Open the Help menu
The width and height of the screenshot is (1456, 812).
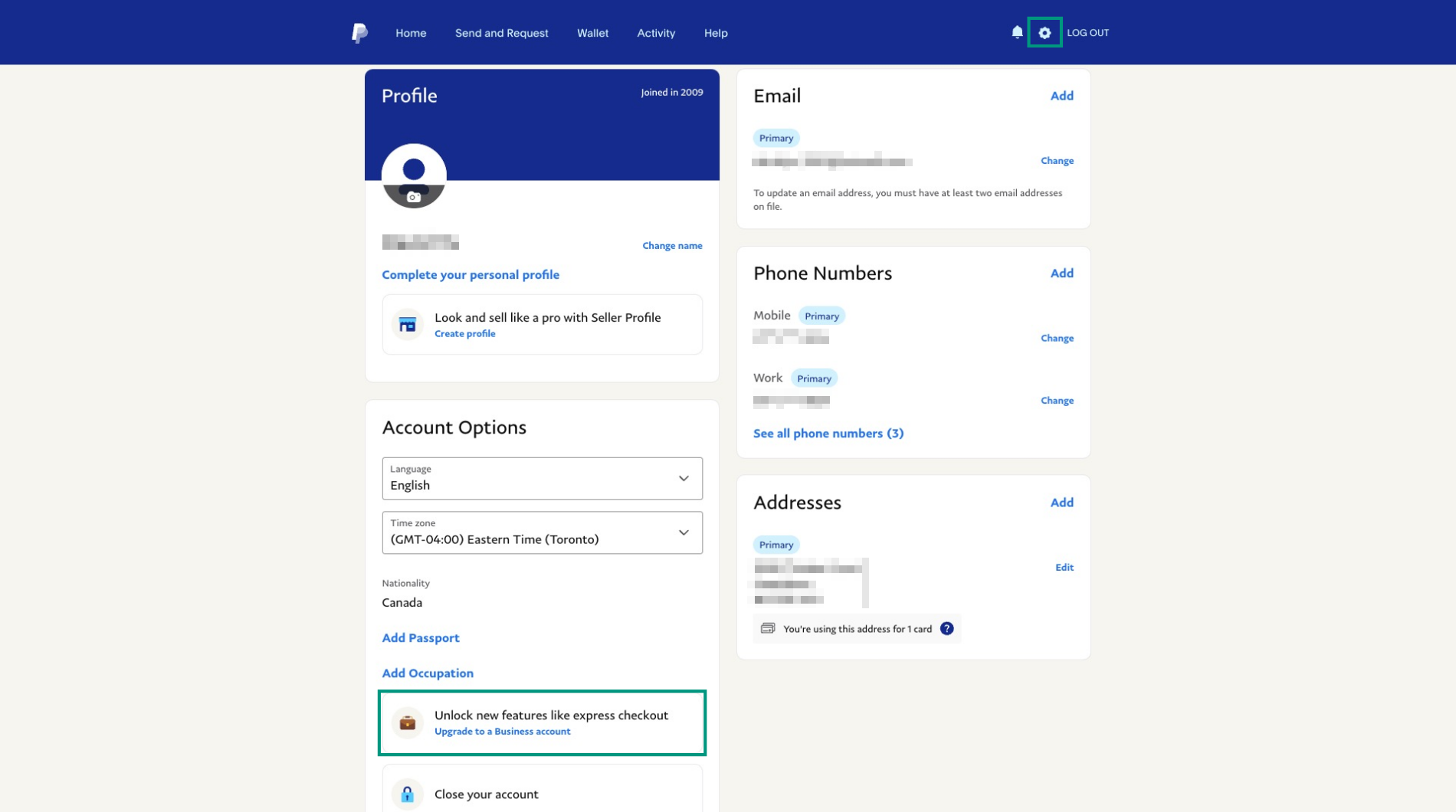point(716,33)
